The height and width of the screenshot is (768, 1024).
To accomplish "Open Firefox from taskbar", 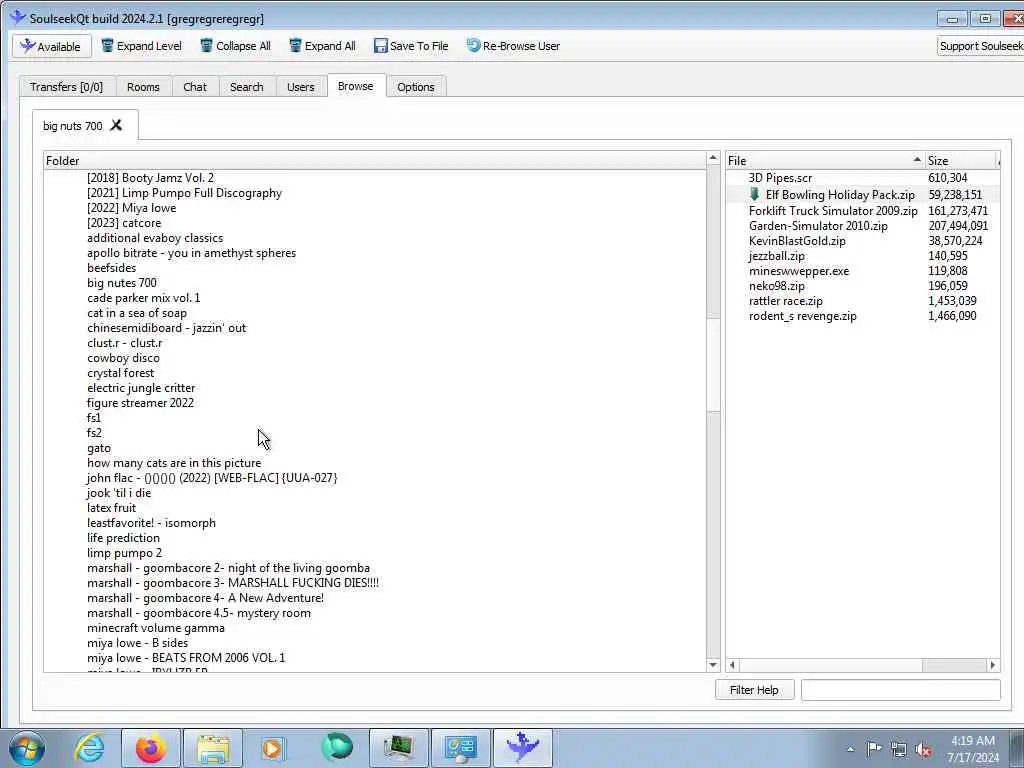I will 150,748.
